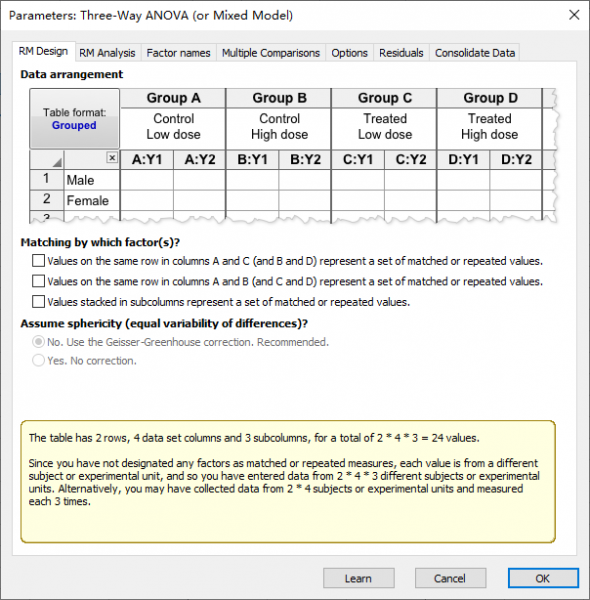
Task: Click the Table format Grouped box
Action: click(75, 119)
